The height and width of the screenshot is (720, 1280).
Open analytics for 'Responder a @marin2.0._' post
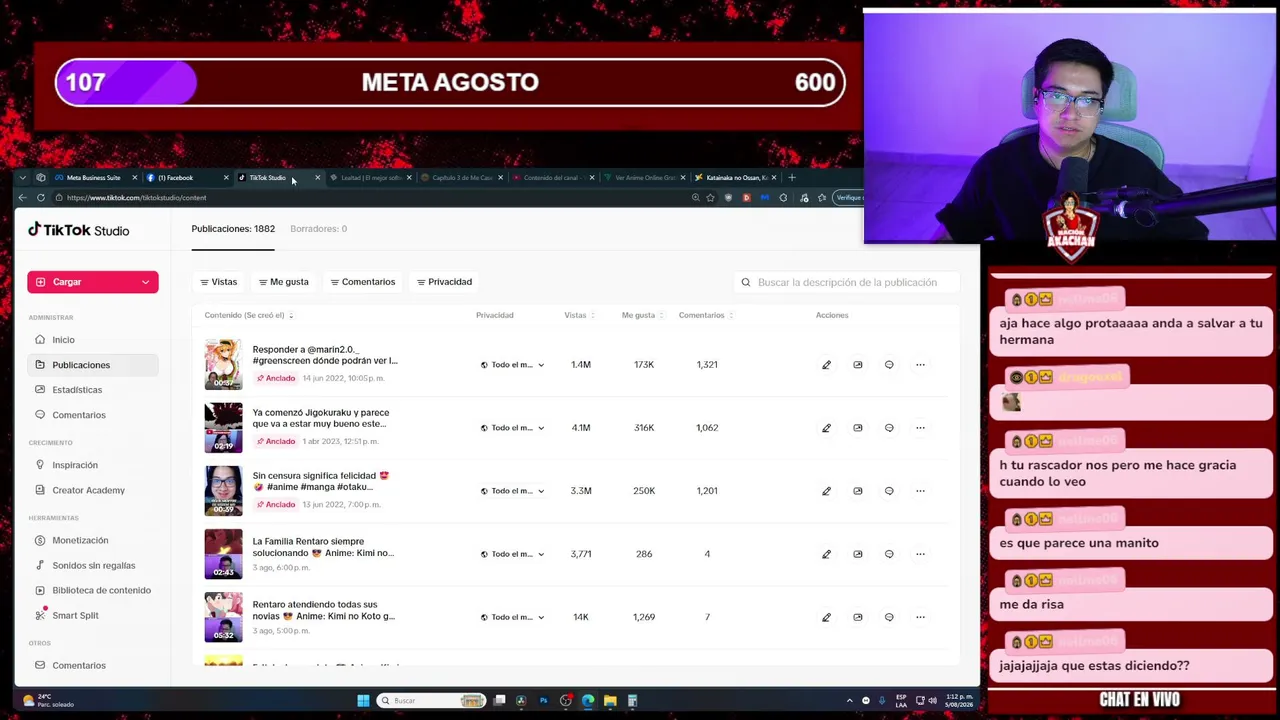pos(858,365)
